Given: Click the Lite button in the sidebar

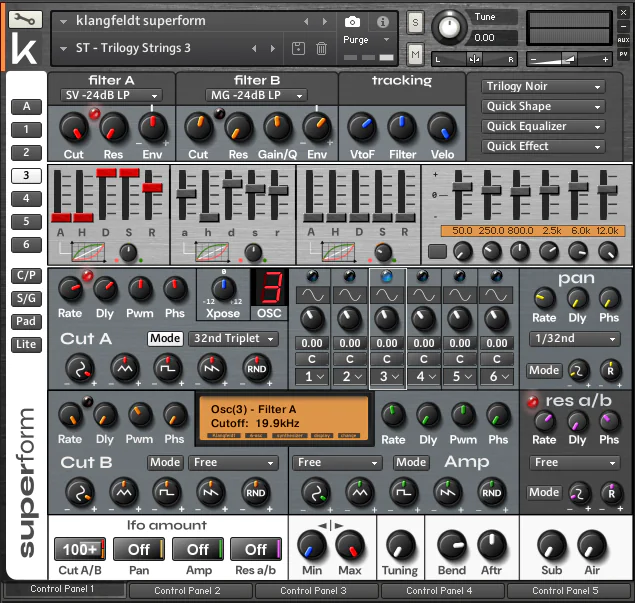Looking at the screenshot, I should (26, 344).
